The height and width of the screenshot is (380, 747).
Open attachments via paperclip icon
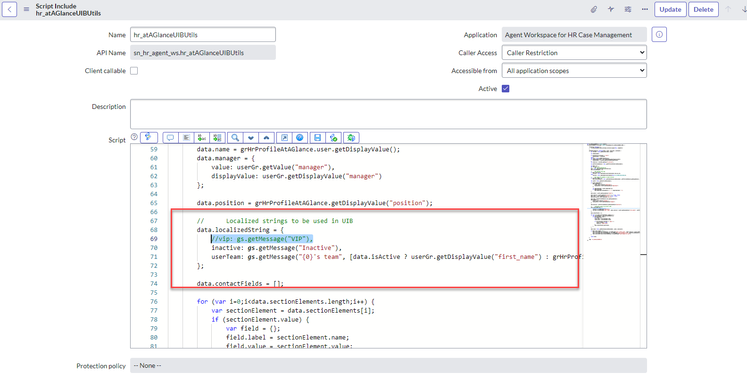click(594, 10)
